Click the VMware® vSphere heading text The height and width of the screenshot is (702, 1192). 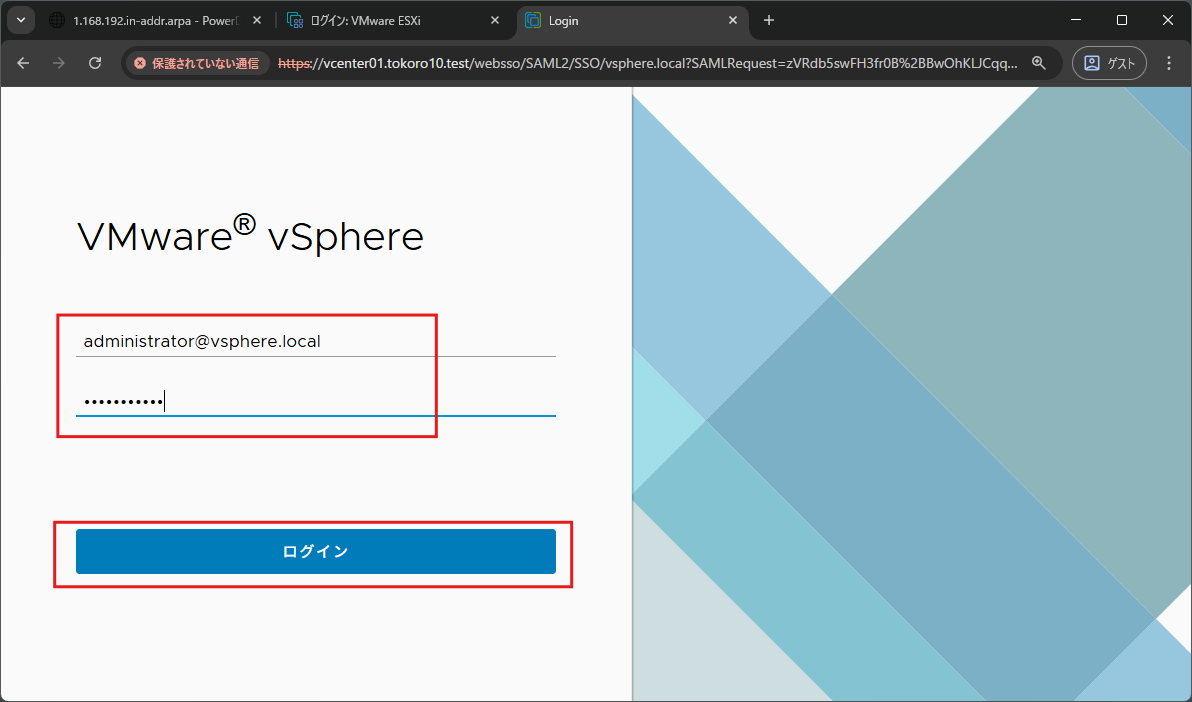[250, 234]
